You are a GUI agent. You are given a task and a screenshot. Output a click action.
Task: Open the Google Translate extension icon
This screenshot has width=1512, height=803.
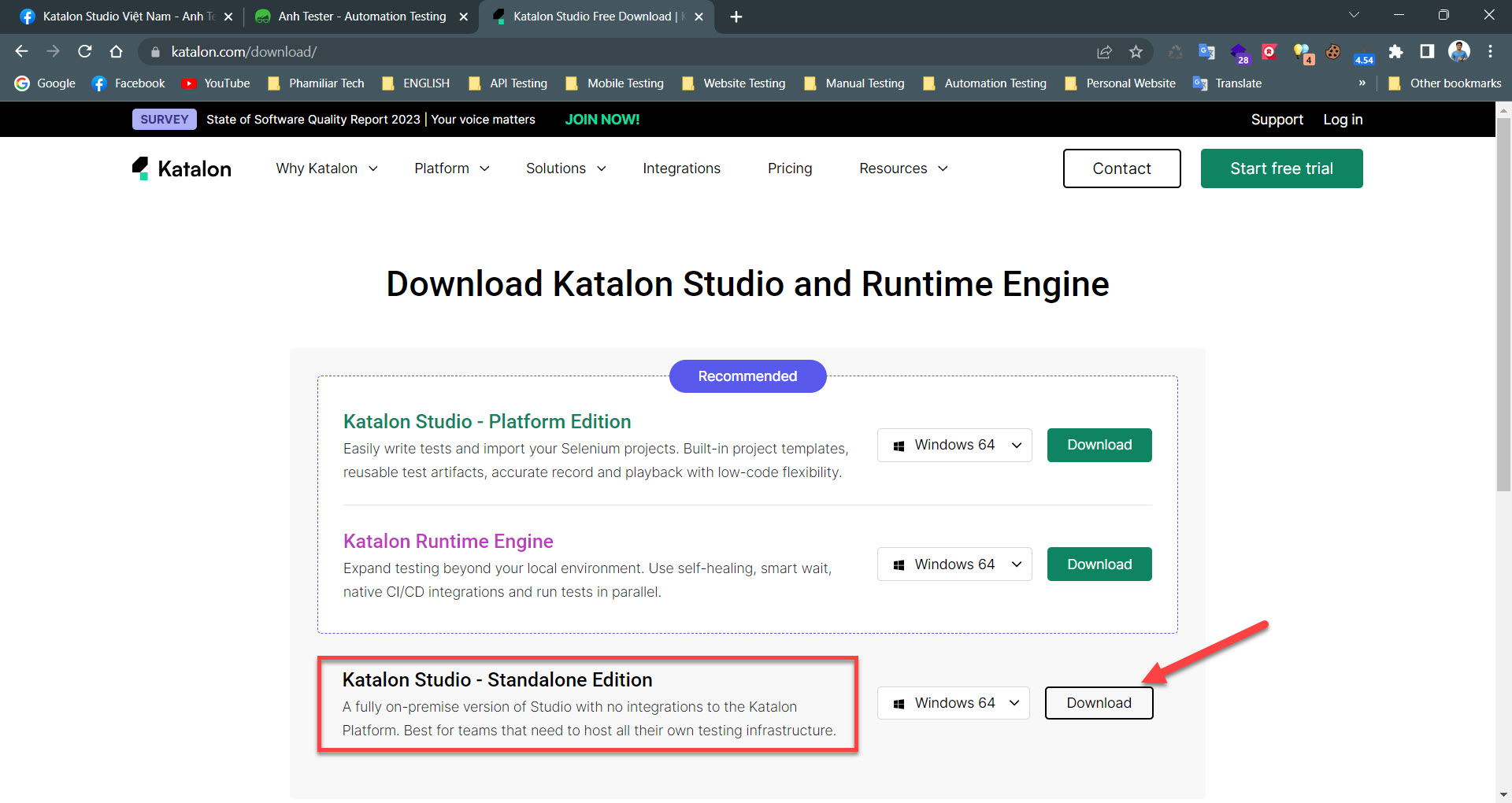1206,52
